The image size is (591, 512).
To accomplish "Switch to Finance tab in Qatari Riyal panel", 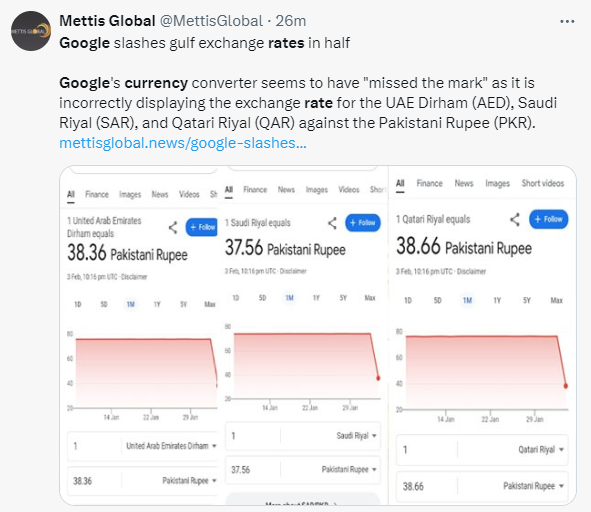I will (429, 183).
